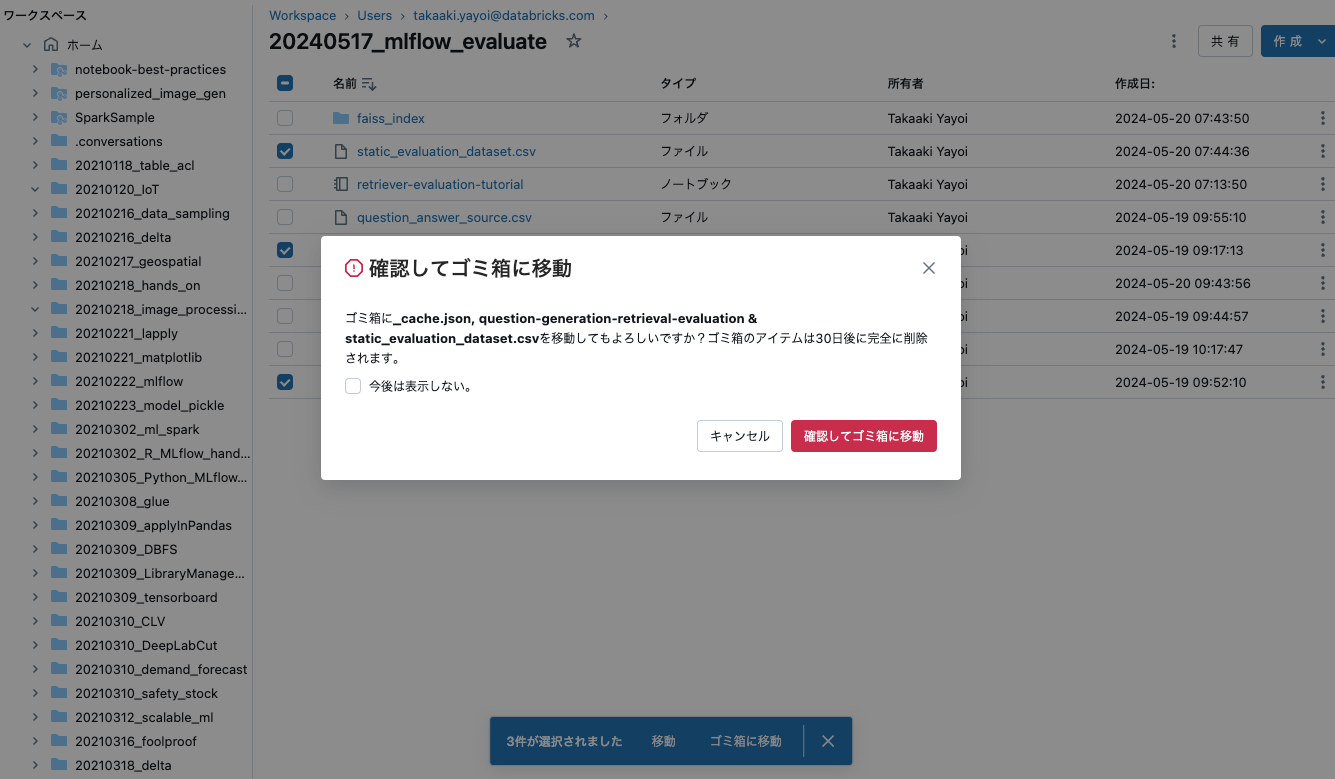The image size is (1335, 779).
Task: Click the home icon next to ホーム
Action: [50, 44]
